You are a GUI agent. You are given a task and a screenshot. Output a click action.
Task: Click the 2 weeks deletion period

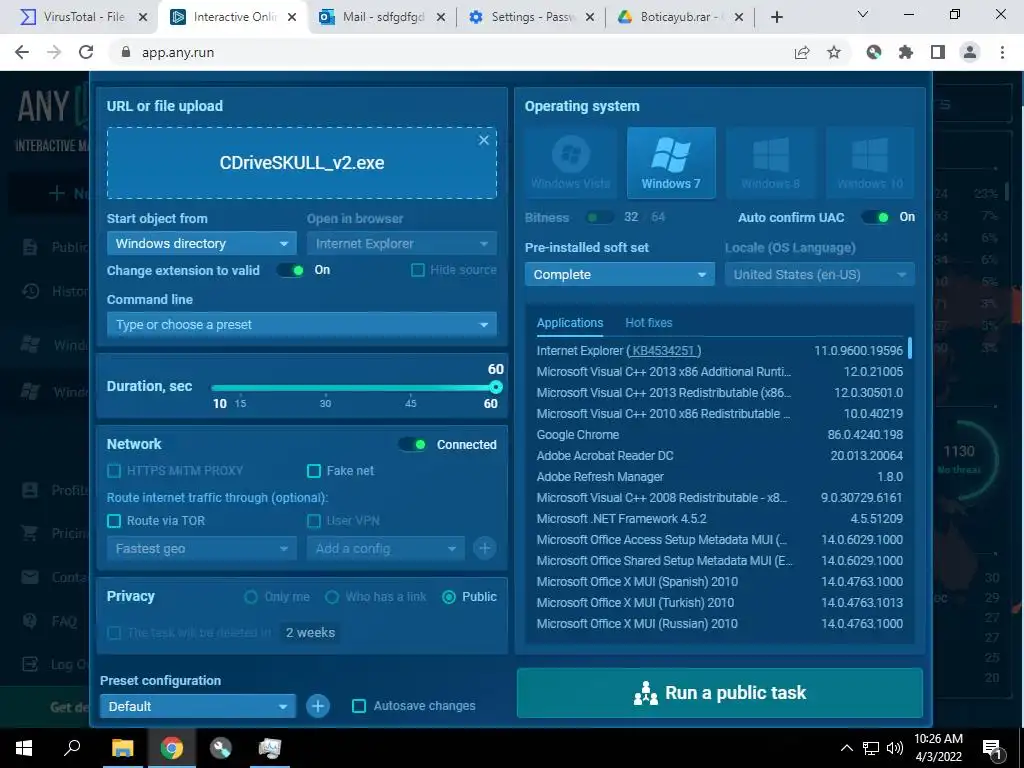pos(310,632)
